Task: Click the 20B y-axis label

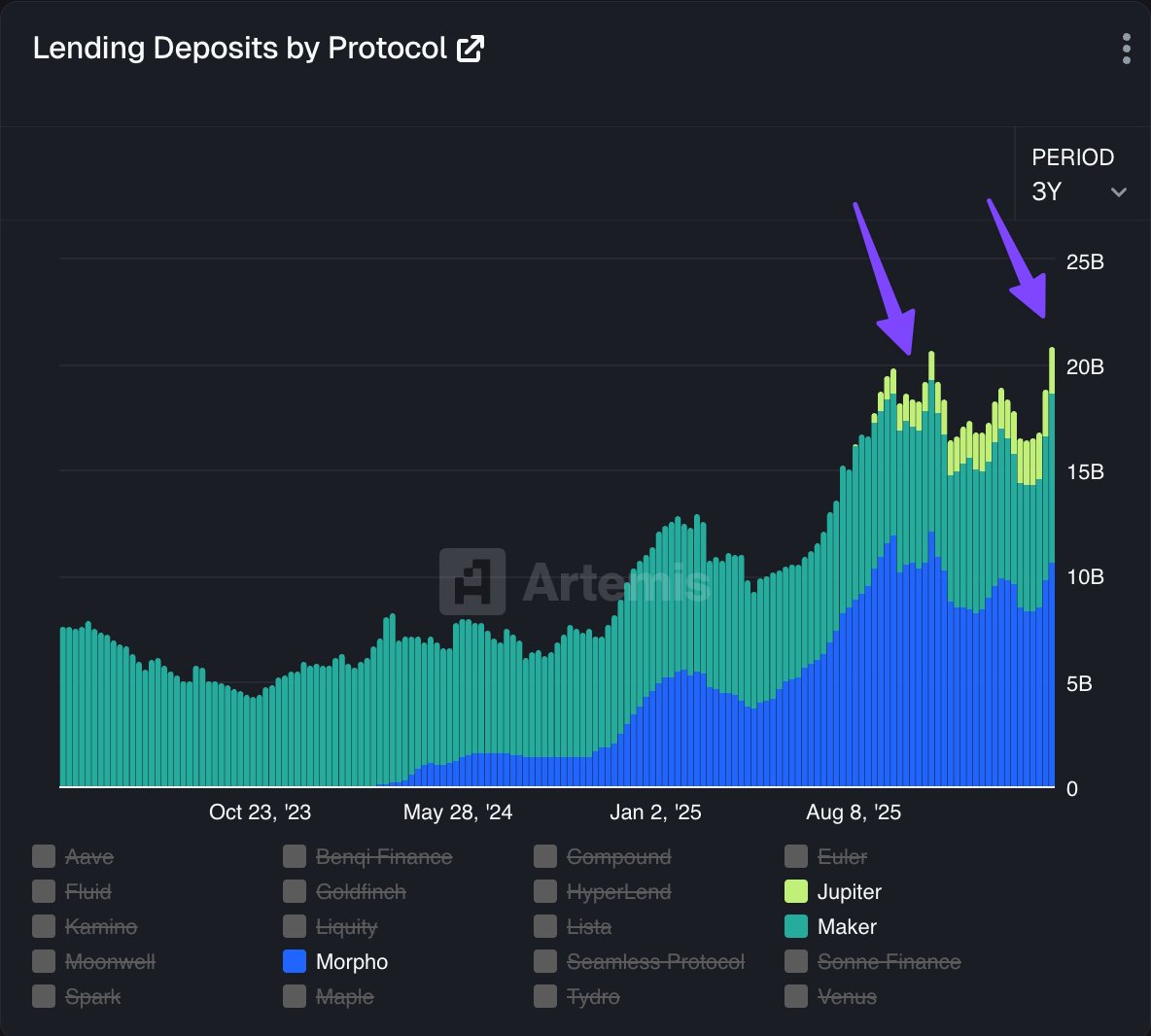Action: click(1085, 366)
